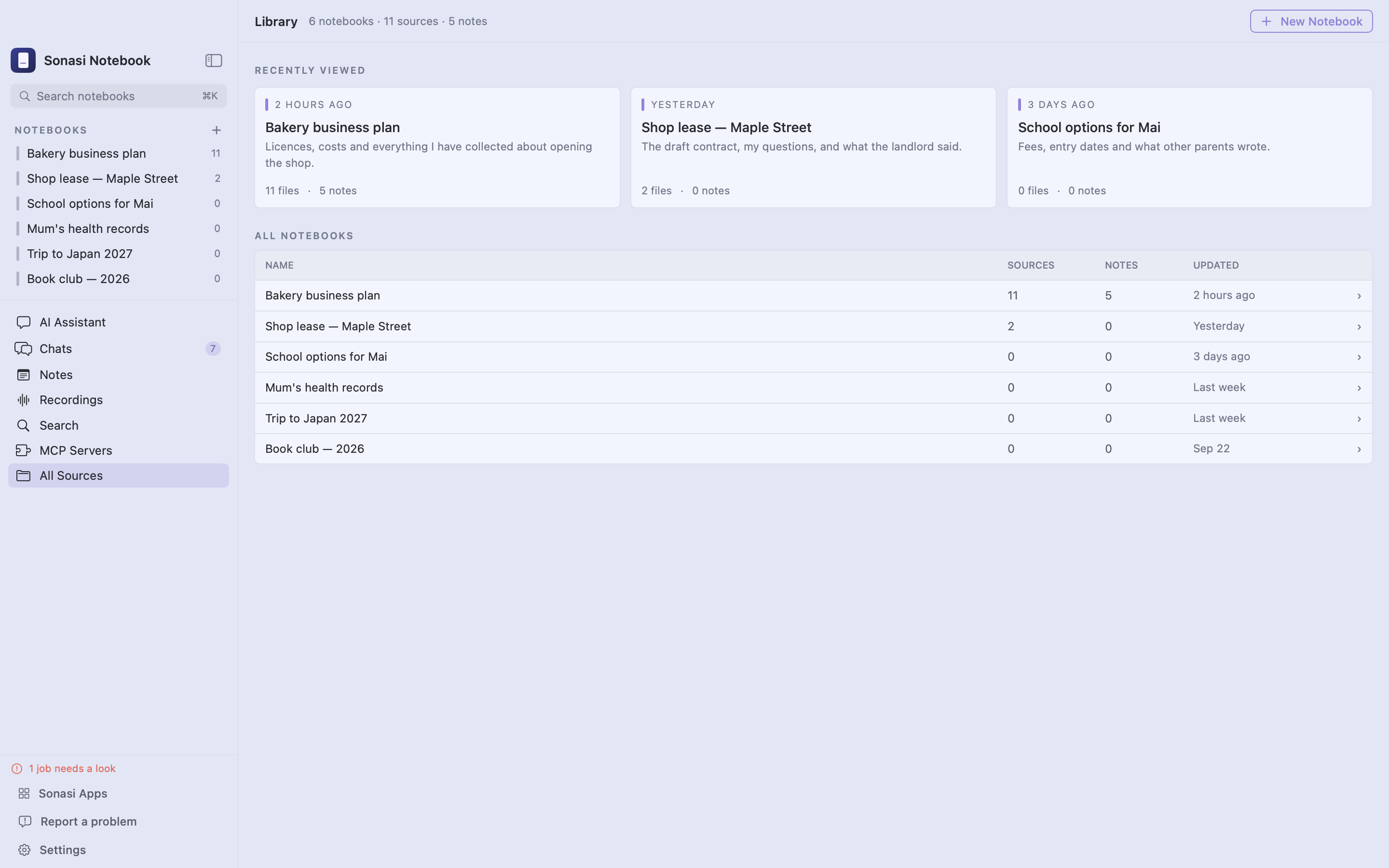Viewport: 1389px width, 868px height.
Task: Open the Notes icon in sidebar
Action: point(24,375)
